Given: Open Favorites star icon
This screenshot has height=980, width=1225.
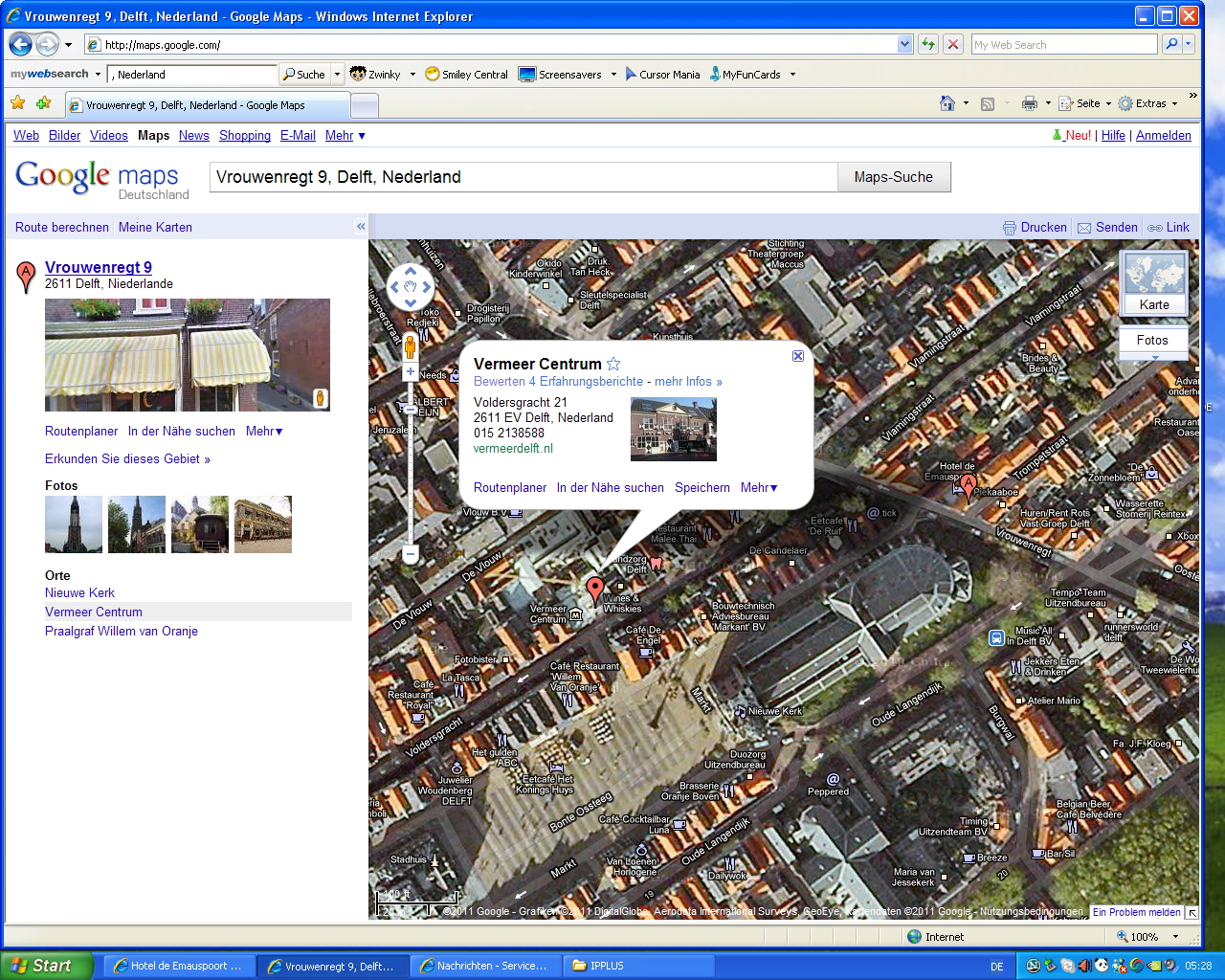Looking at the screenshot, I should tap(18, 103).
